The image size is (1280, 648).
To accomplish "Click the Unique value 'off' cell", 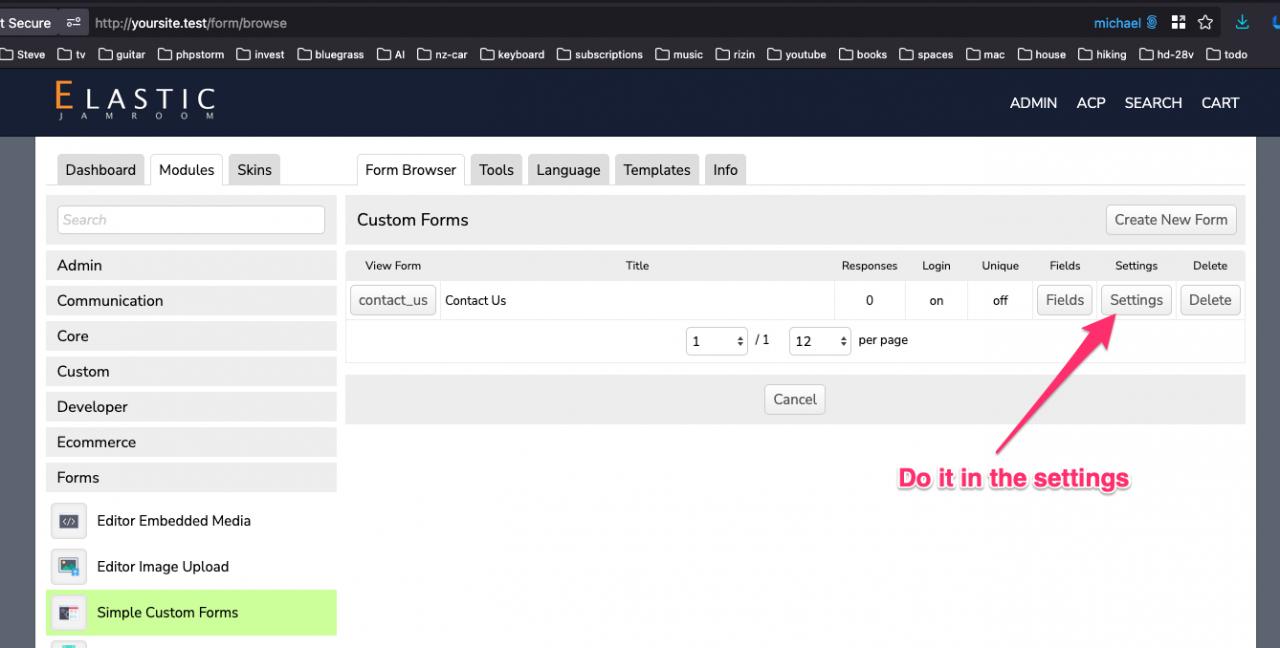I will 1000,300.
